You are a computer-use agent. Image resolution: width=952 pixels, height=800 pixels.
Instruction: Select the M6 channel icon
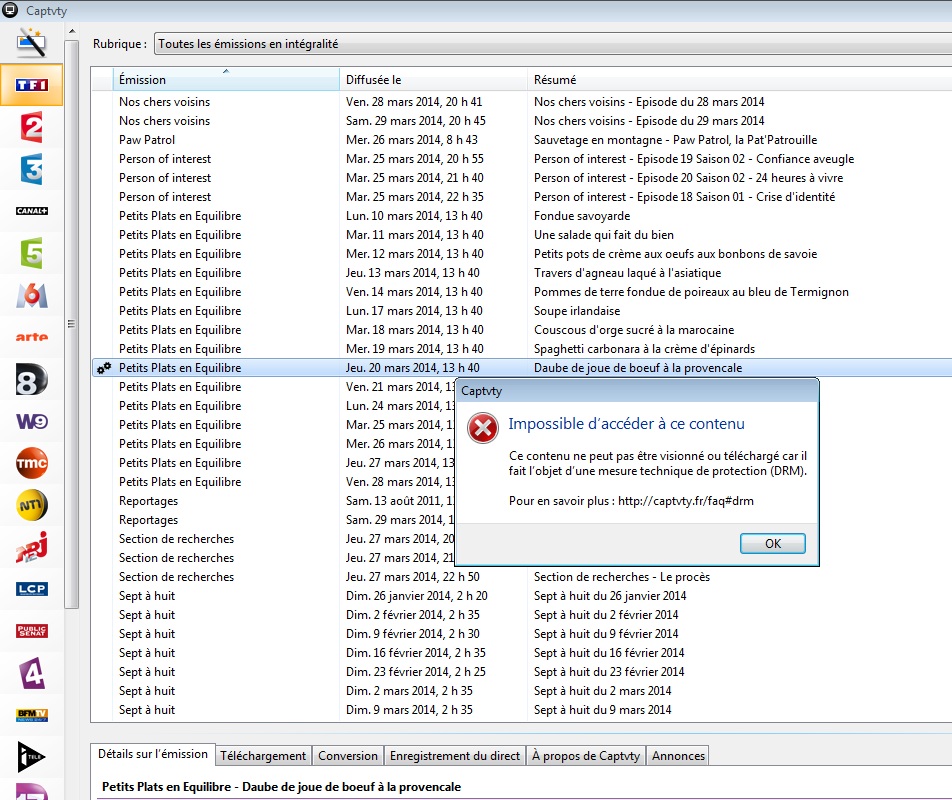click(x=32, y=295)
